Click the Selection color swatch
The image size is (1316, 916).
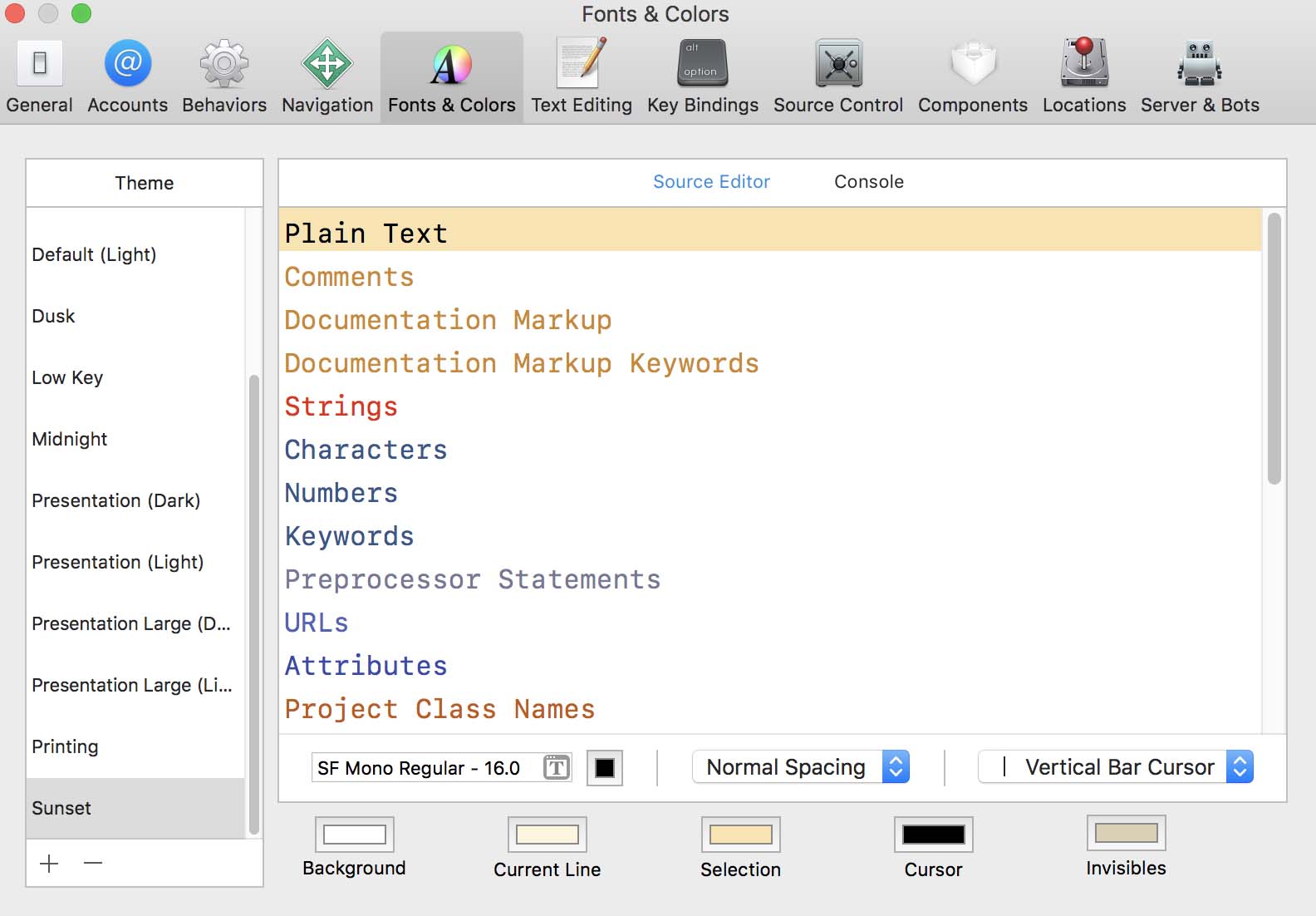(x=740, y=835)
